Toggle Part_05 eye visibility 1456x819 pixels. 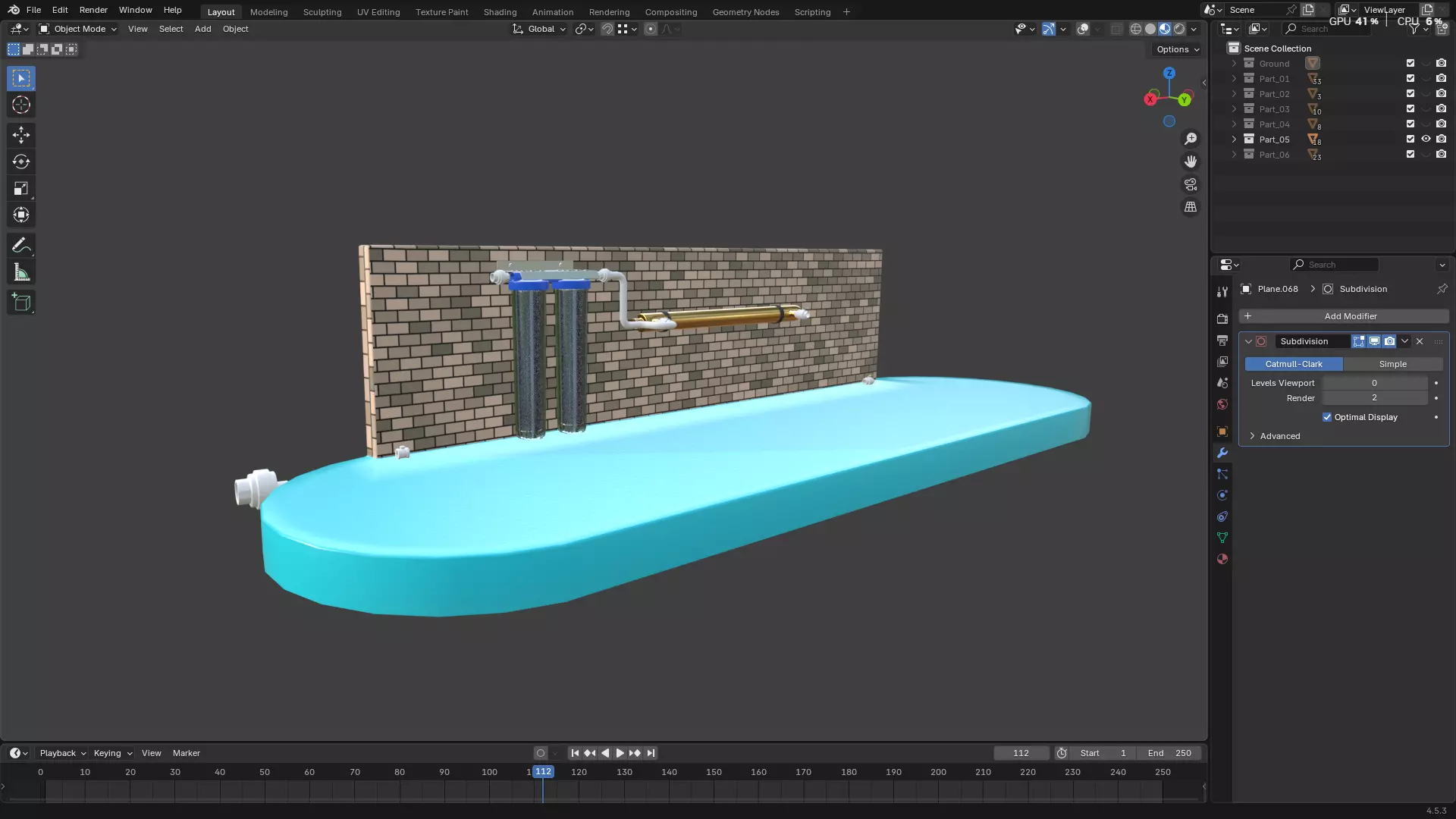pyautogui.click(x=1426, y=140)
